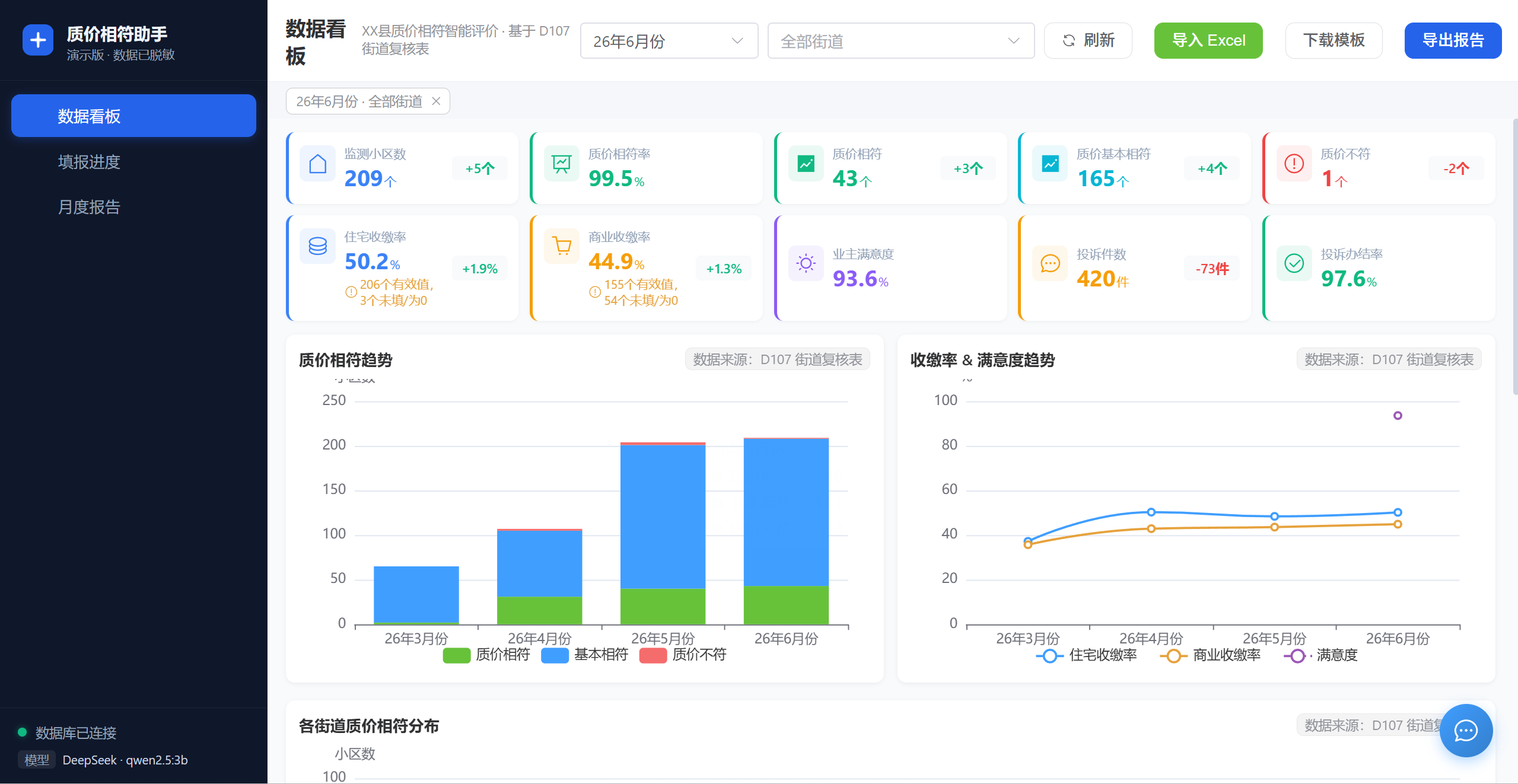Open the floating chat assistant button

click(1466, 731)
